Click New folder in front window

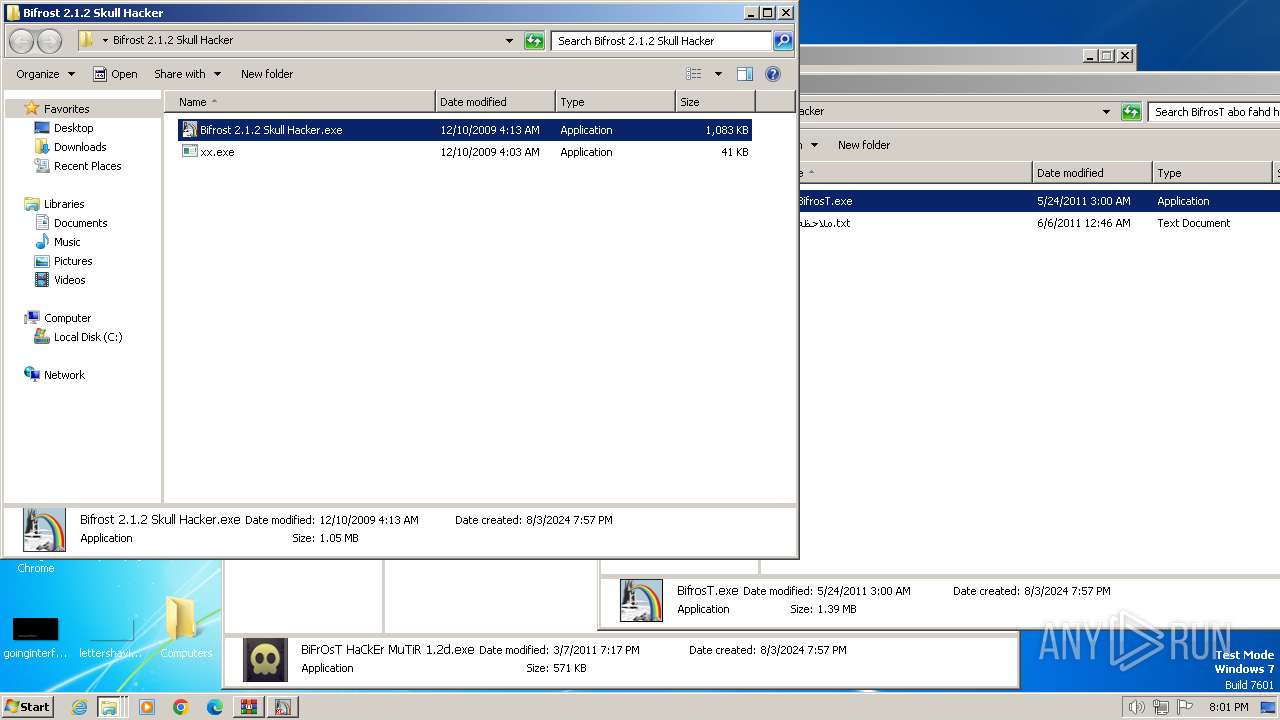point(267,74)
